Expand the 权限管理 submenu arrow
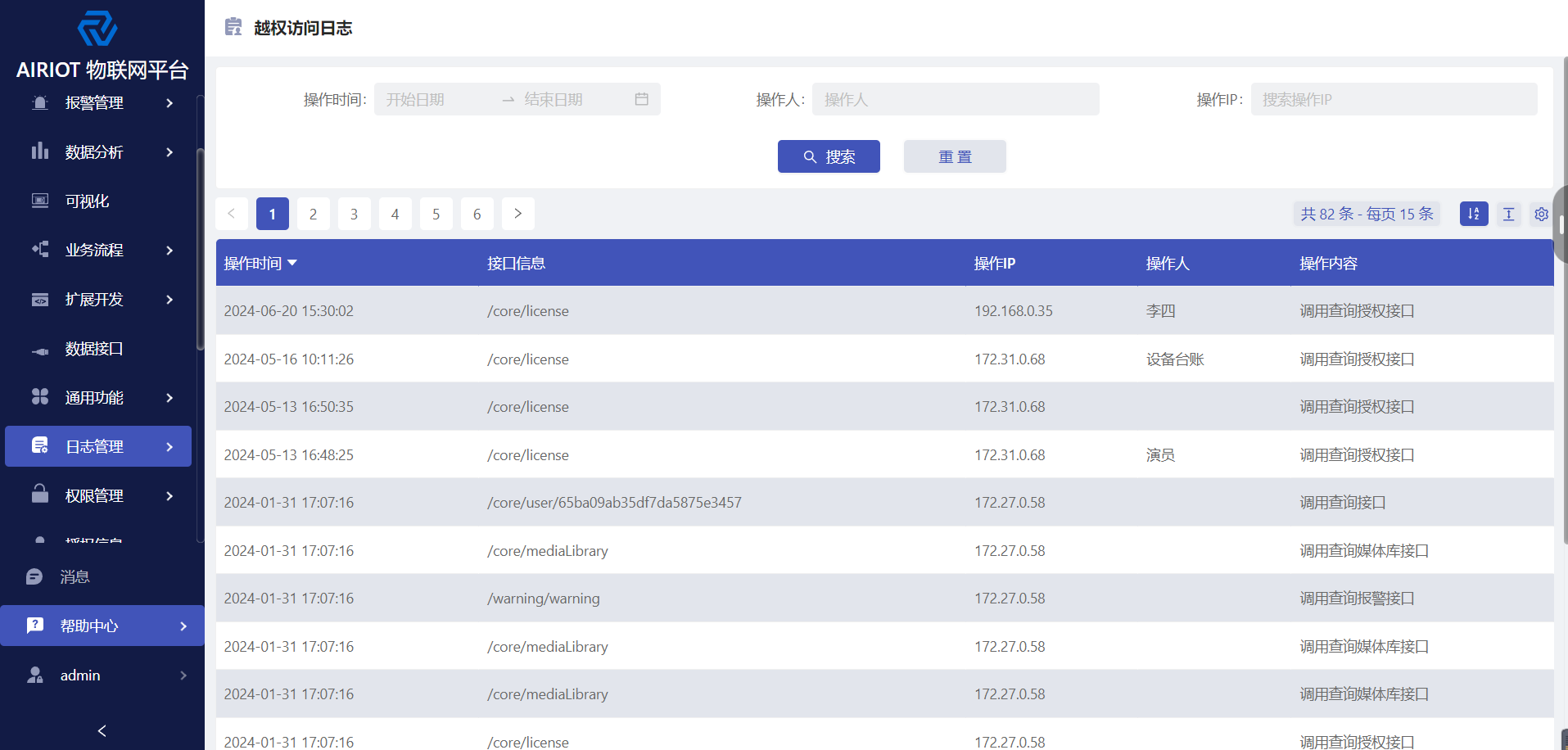Image resolution: width=1568 pixels, height=750 pixels. 169,495
